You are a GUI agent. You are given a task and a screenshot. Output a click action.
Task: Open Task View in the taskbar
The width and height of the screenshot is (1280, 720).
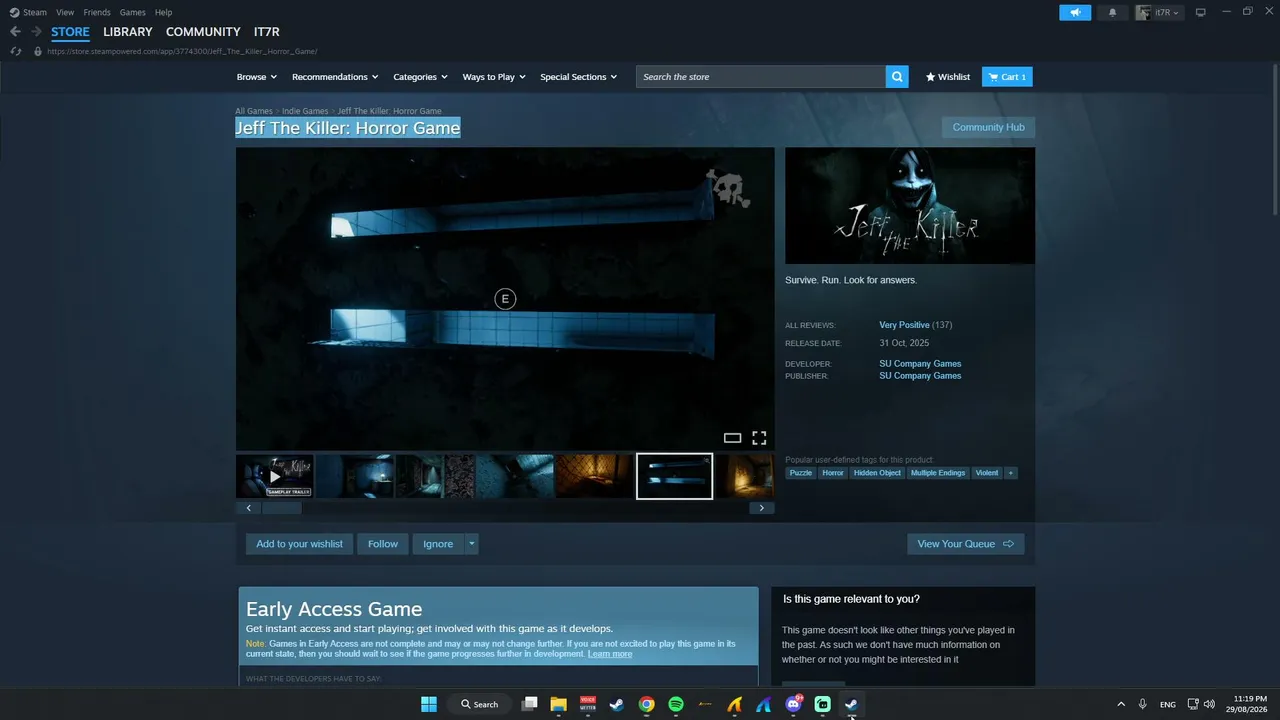tap(530, 704)
